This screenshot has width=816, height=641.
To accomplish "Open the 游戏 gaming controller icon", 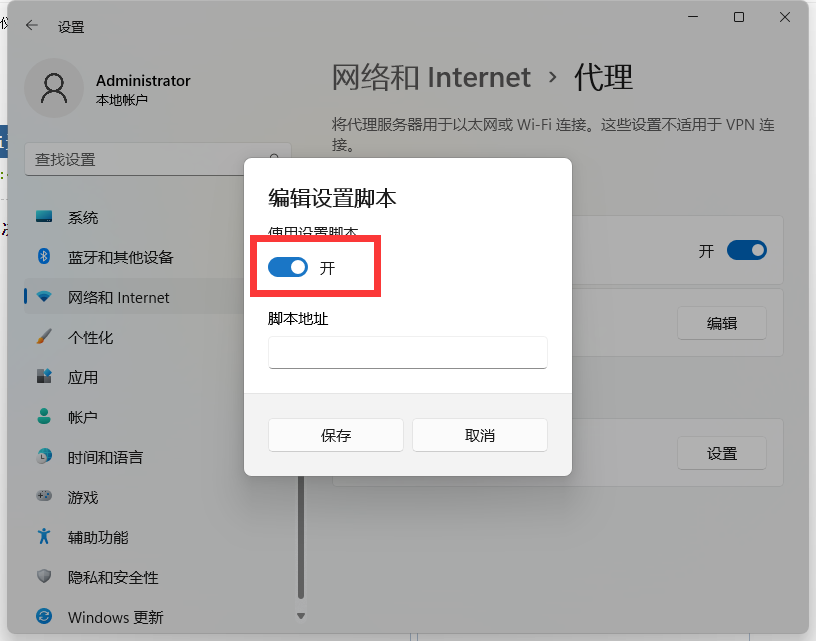I will [x=44, y=497].
